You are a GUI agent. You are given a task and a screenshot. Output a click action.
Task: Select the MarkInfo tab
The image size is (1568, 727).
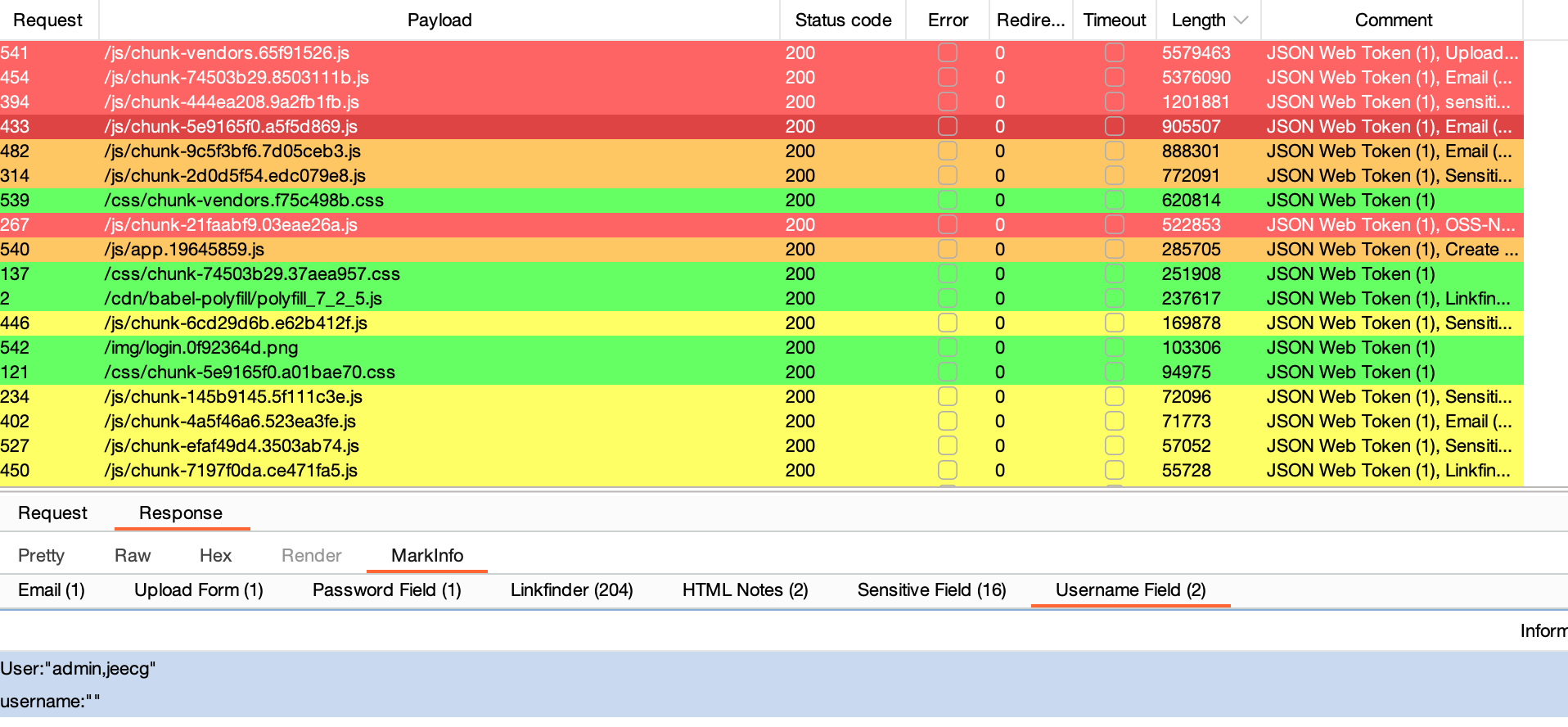[427, 556]
